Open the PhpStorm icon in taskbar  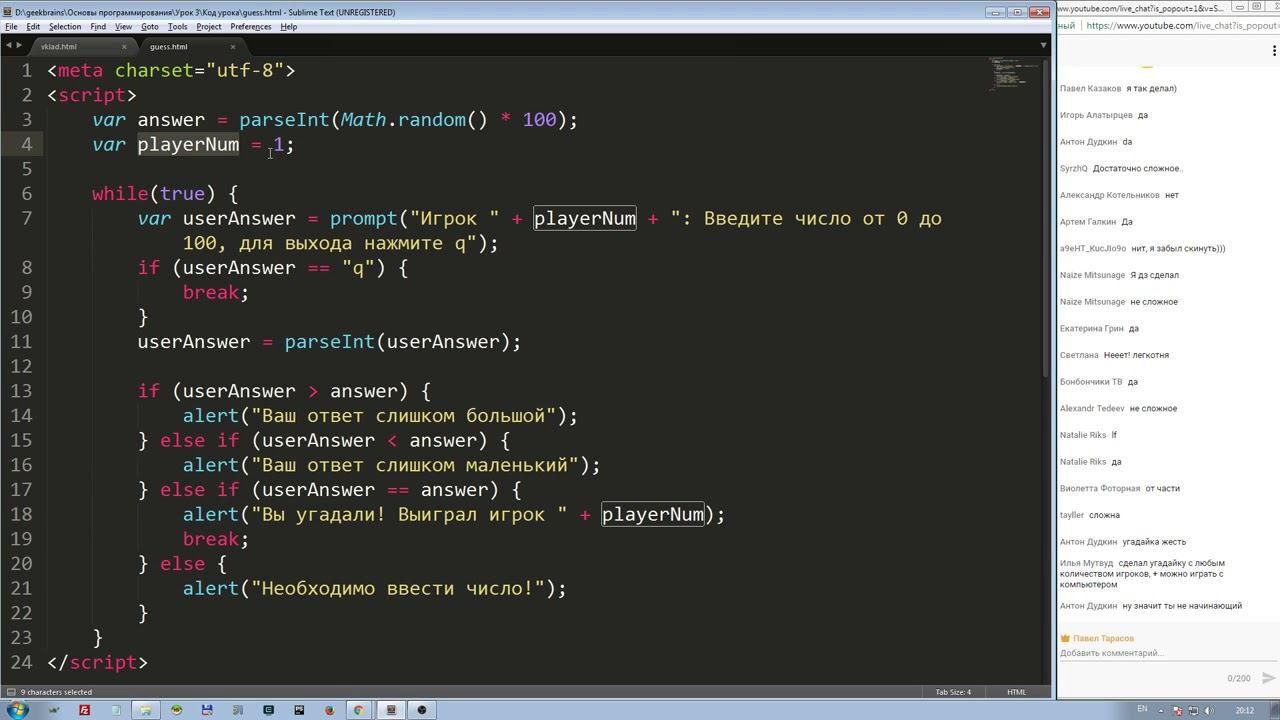click(x=299, y=710)
